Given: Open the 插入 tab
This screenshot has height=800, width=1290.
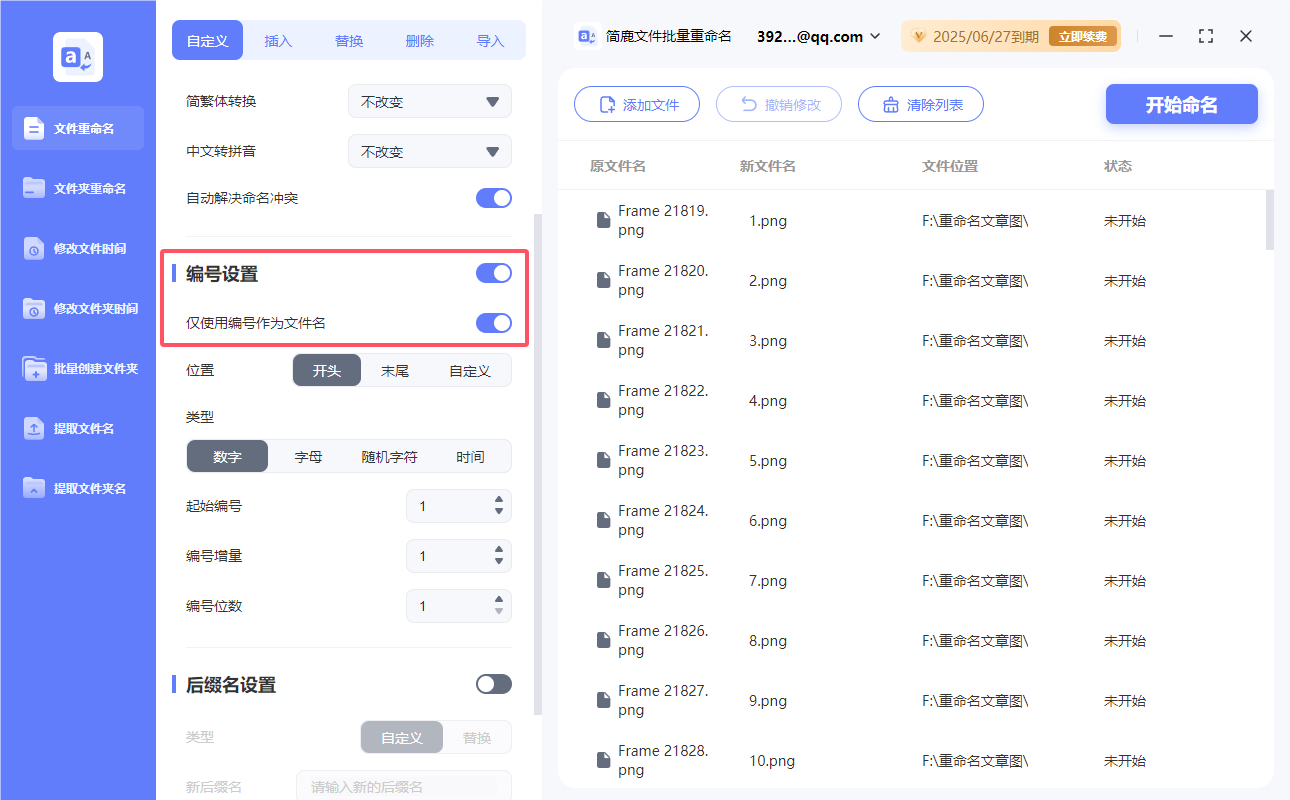Looking at the screenshot, I should 278,40.
